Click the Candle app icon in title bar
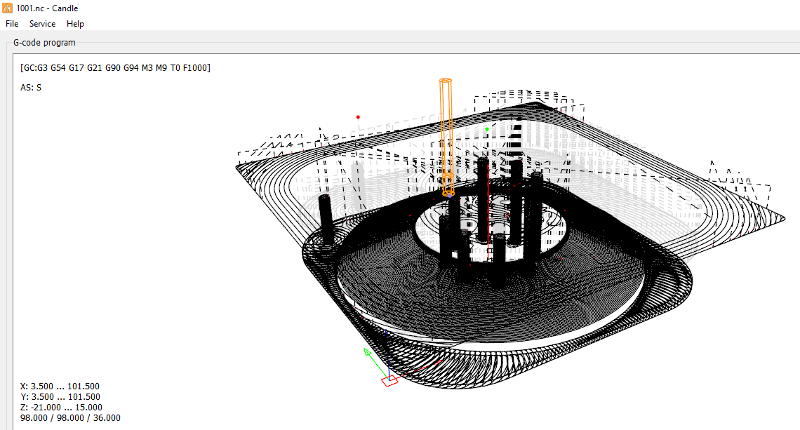This screenshot has height=430, width=800. click(7, 8)
